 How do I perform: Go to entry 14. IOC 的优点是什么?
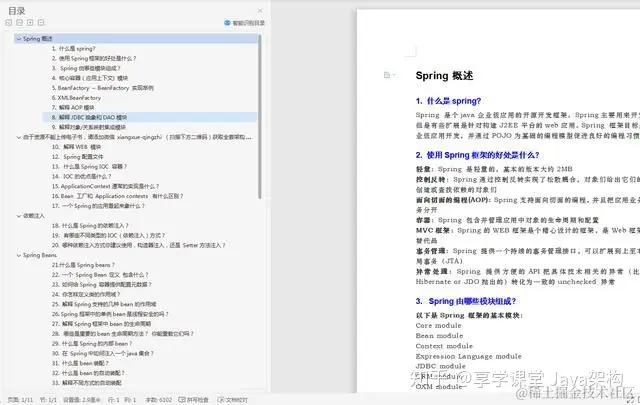click(82, 176)
